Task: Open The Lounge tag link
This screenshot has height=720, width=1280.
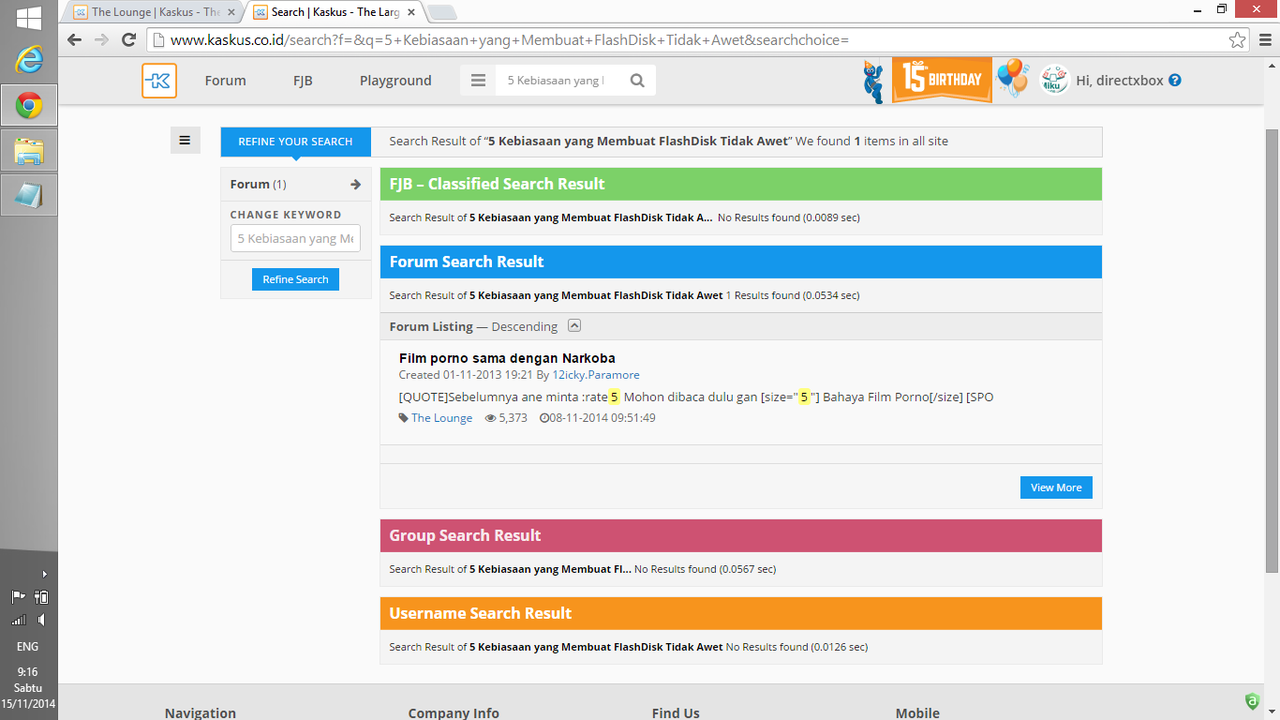Action: tap(442, 418)
